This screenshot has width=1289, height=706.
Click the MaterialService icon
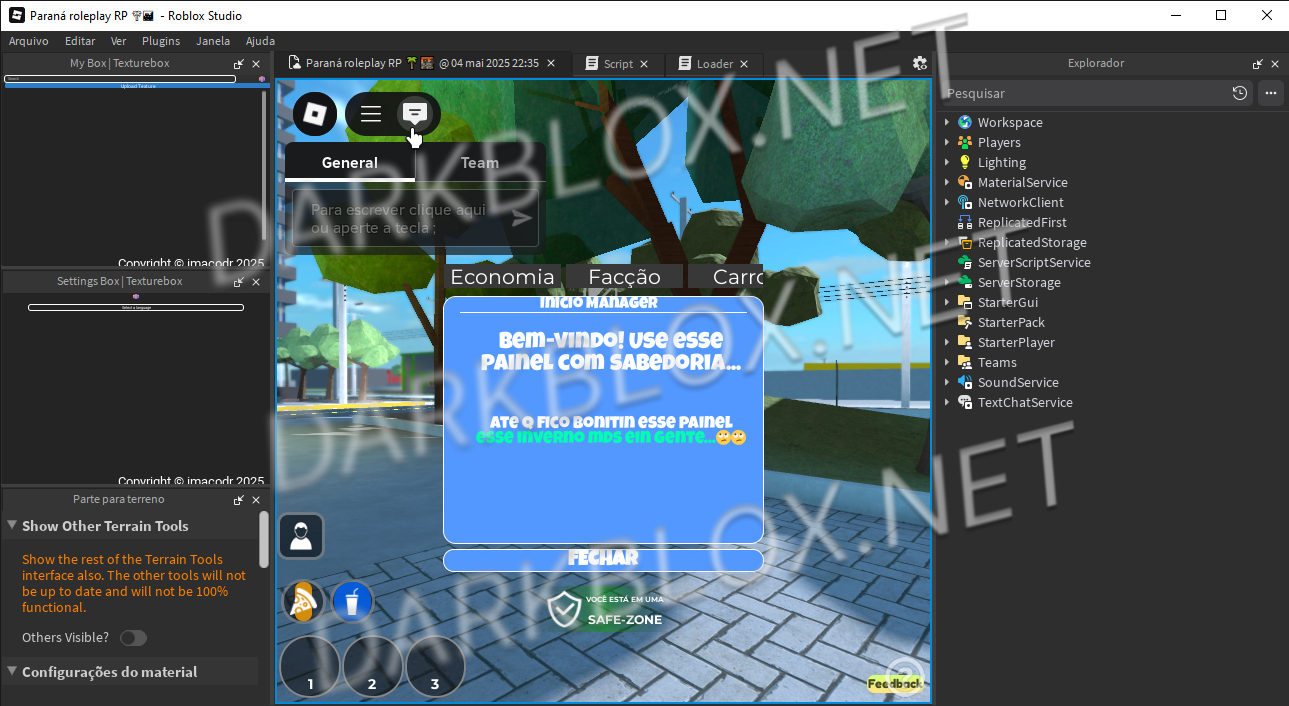pos(965,182)
